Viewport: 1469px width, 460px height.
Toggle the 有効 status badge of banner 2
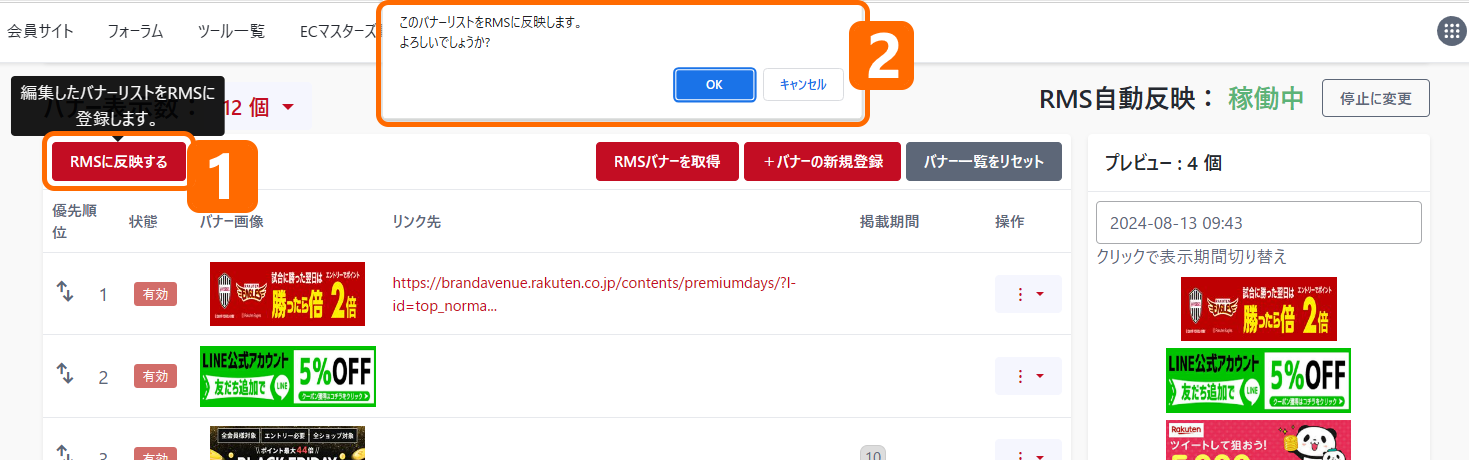pyautogui.click(x=155, y=376)
